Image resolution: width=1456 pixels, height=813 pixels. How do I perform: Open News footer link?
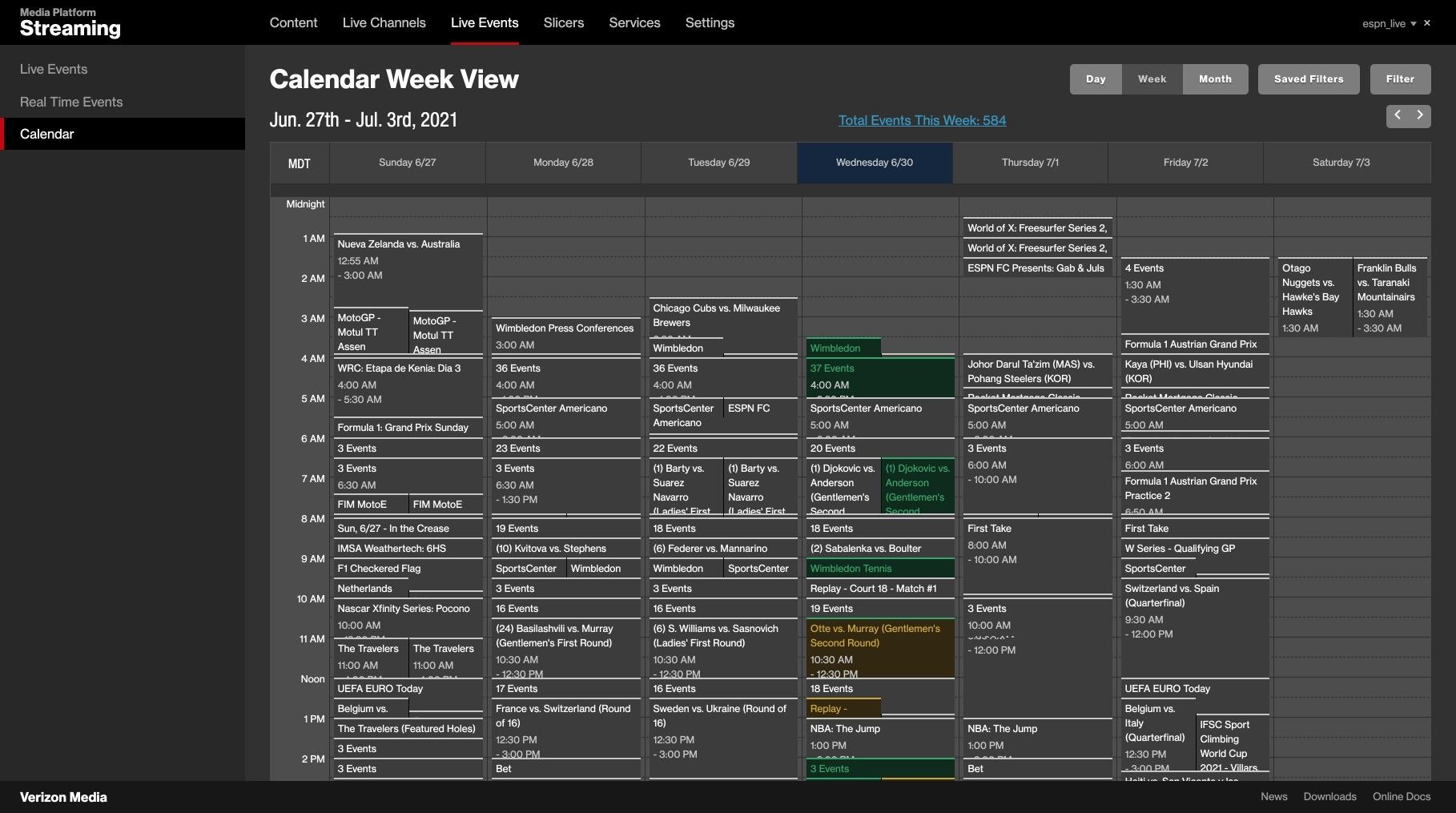tap(1273, 796)
